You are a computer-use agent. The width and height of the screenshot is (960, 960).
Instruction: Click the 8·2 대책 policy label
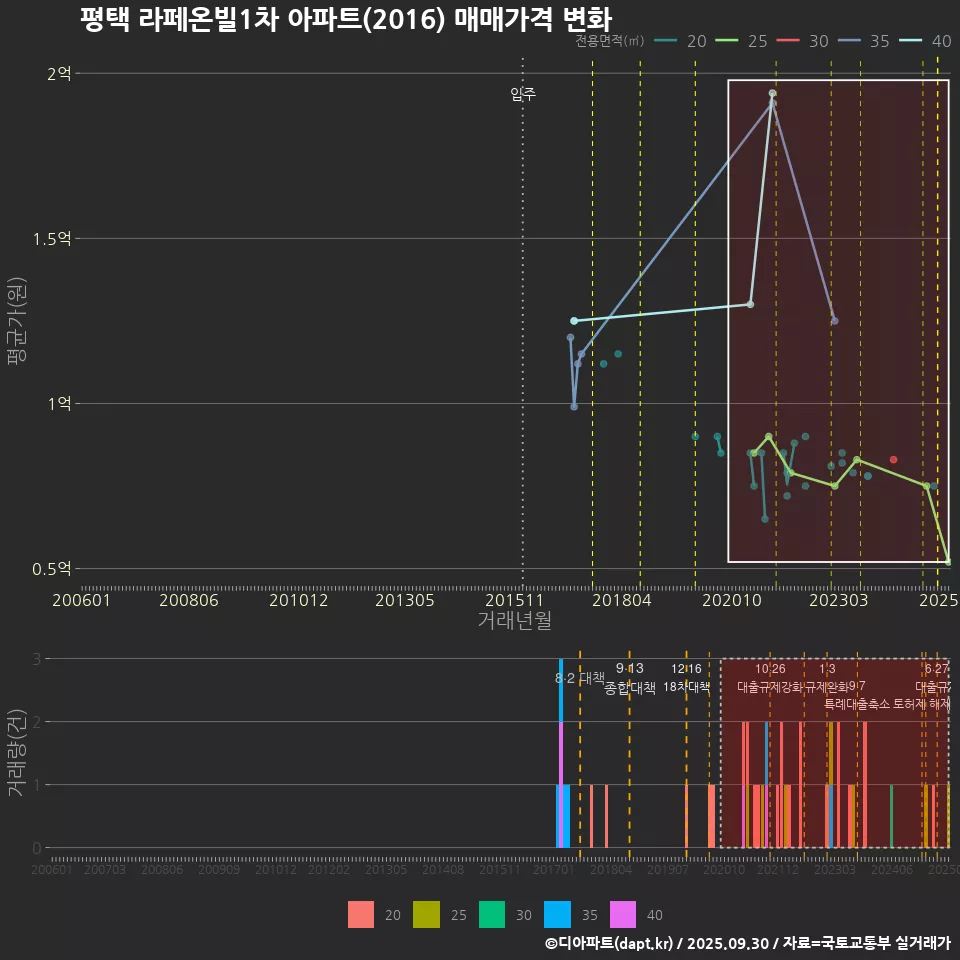[x=580, y=677]
